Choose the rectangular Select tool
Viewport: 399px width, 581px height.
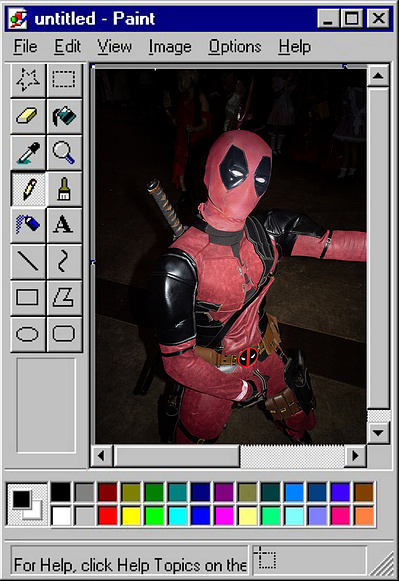point(64,80)
